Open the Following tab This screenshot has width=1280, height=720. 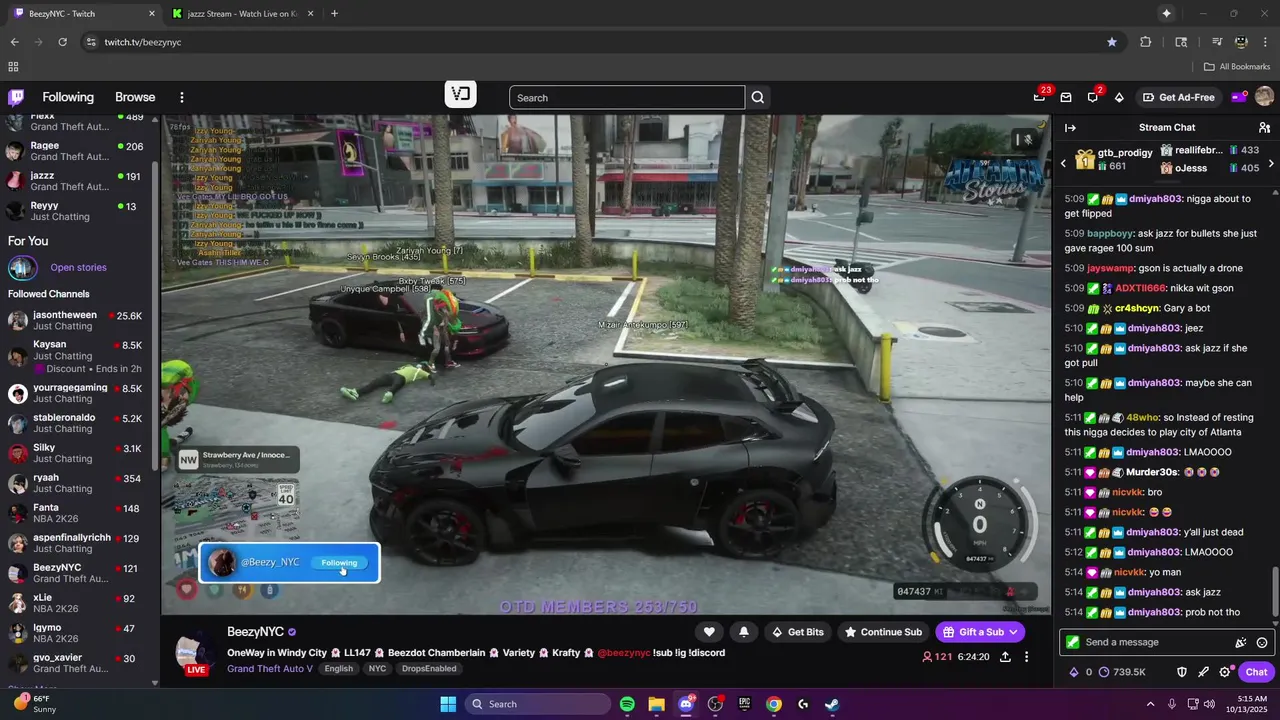click(68, 97)
